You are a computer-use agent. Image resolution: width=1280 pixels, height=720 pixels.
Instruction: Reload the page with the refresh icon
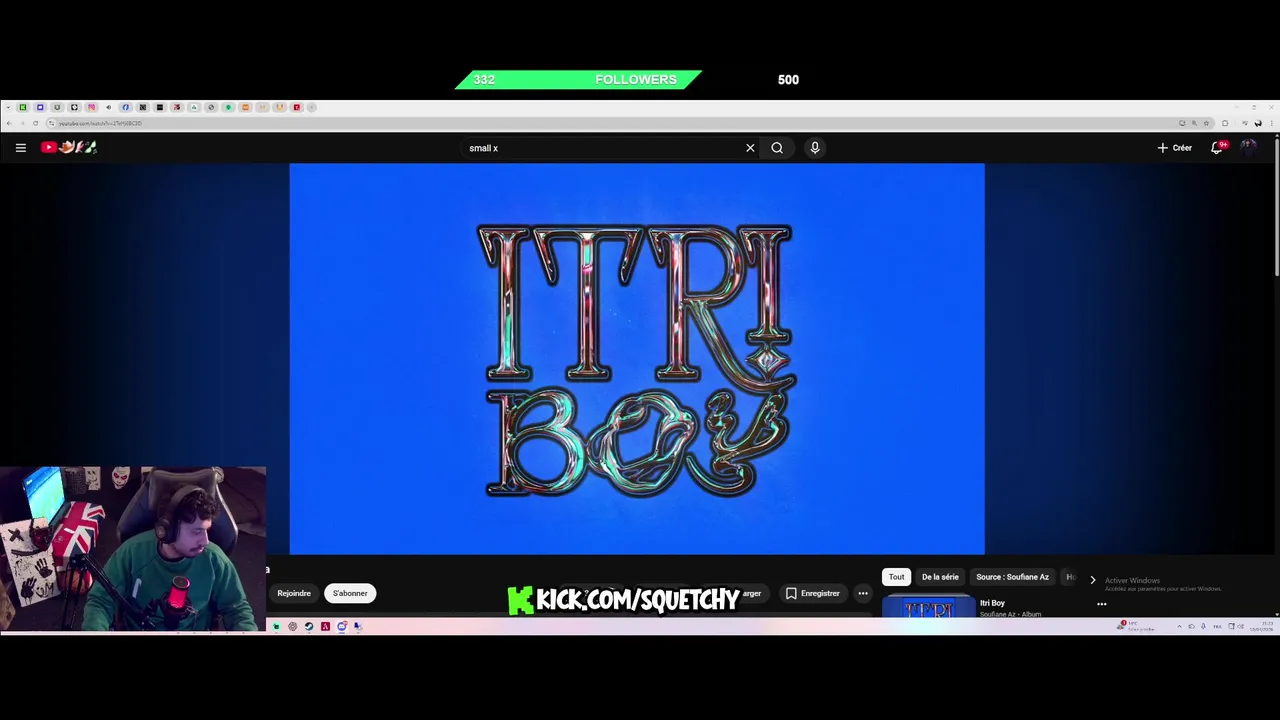tap(36, 123)
